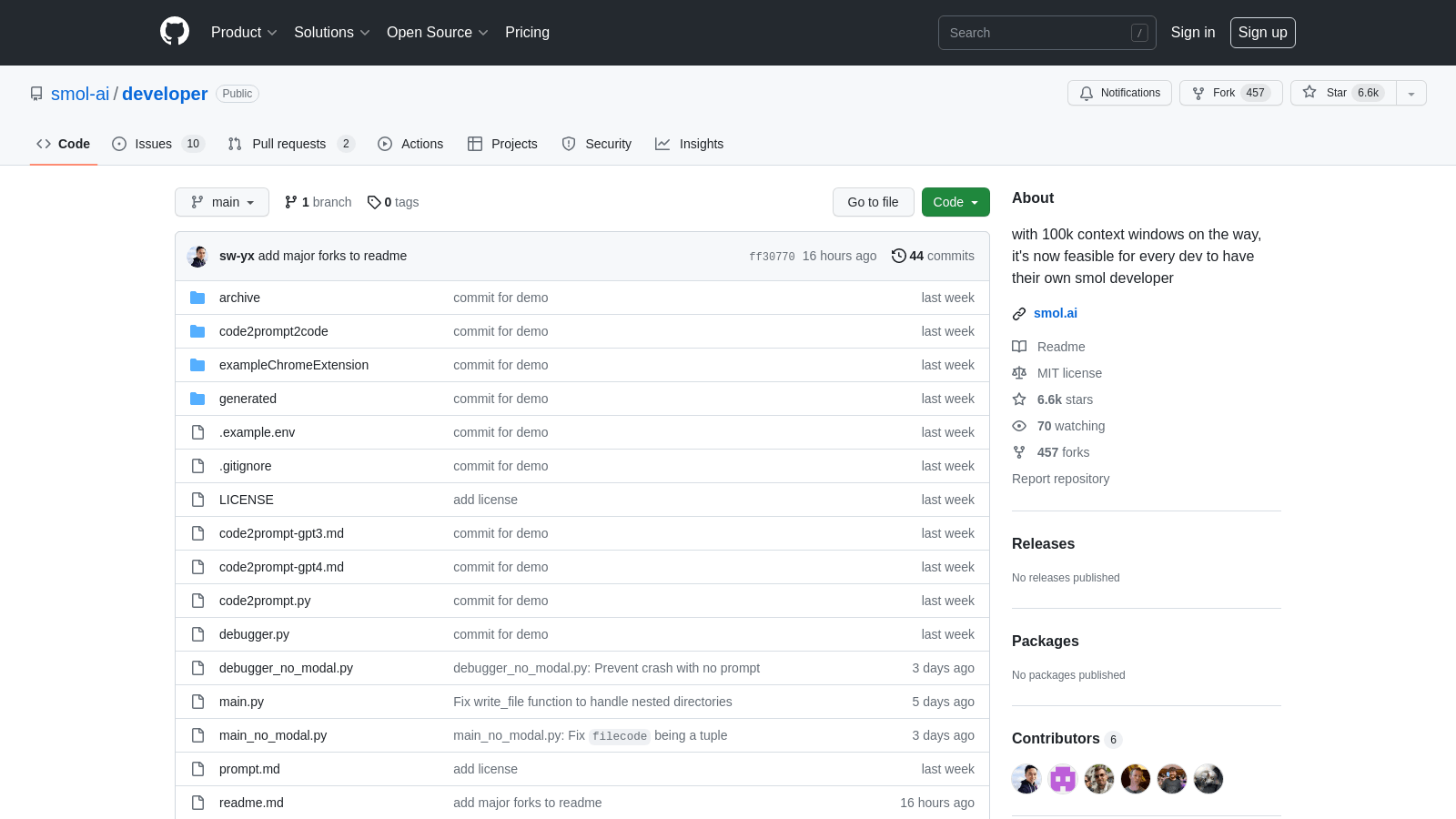Click the file icon for readme.md
This screenshot has width=1456, height=819.
197,803
